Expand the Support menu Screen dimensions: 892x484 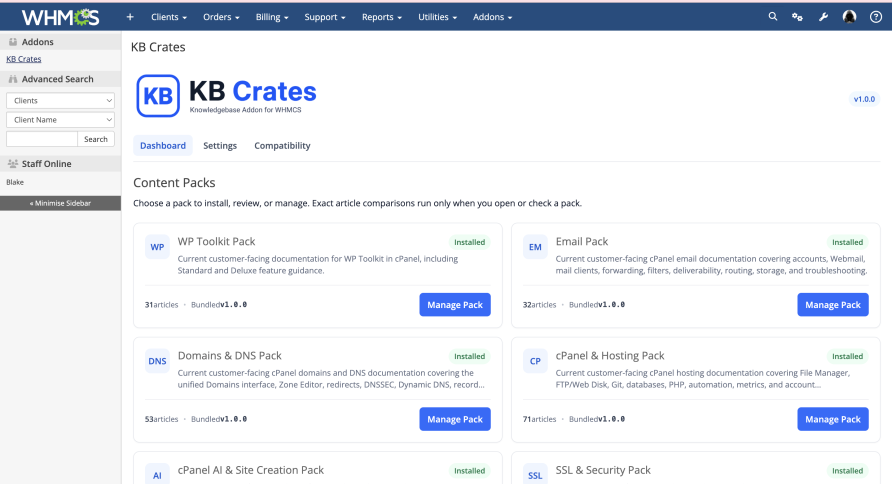tap(325, 17)
